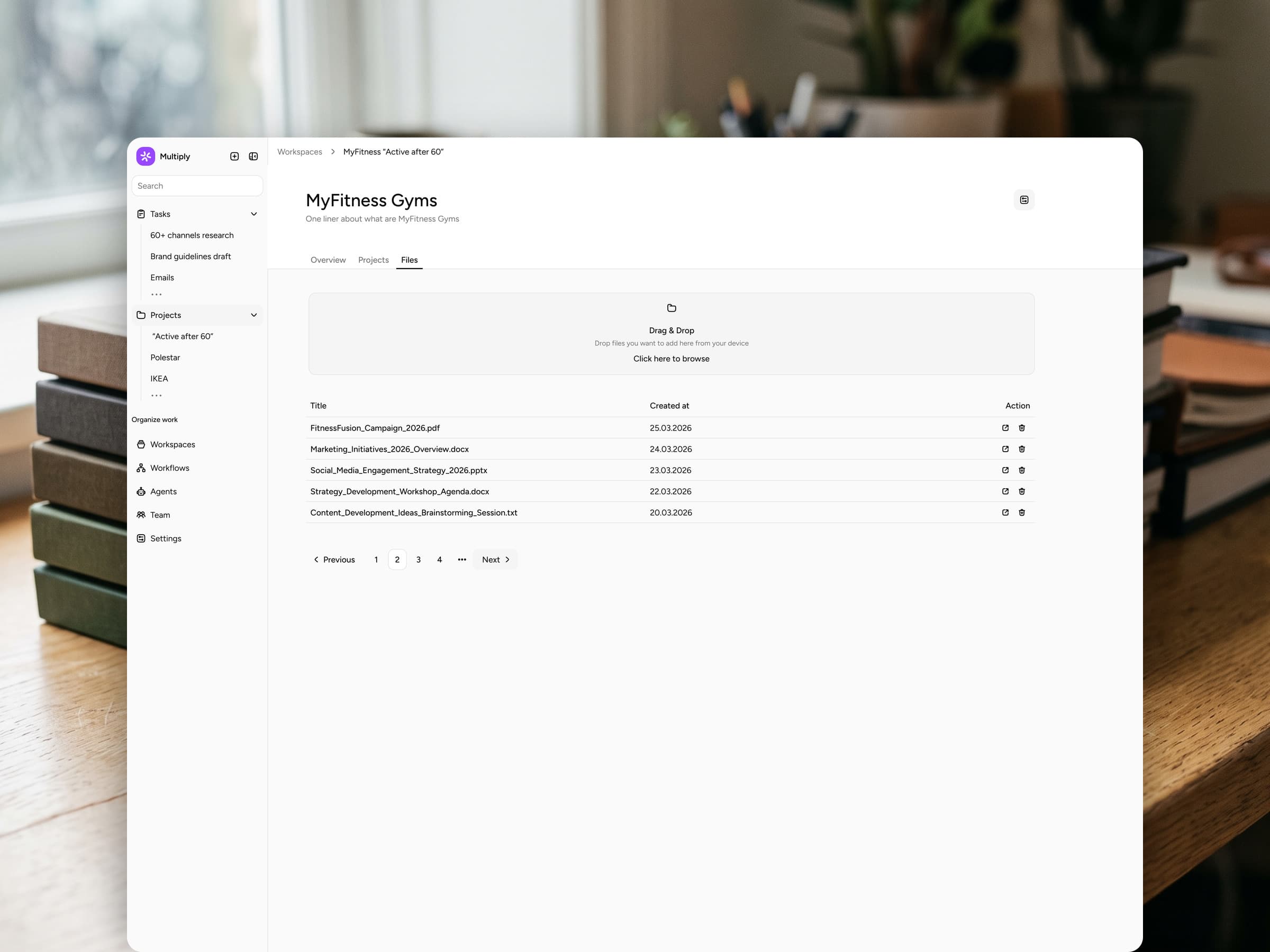Select the Files tab
Image resolution: width=1270 pixels, height=952 pixels.
click(x=410, y=260)
